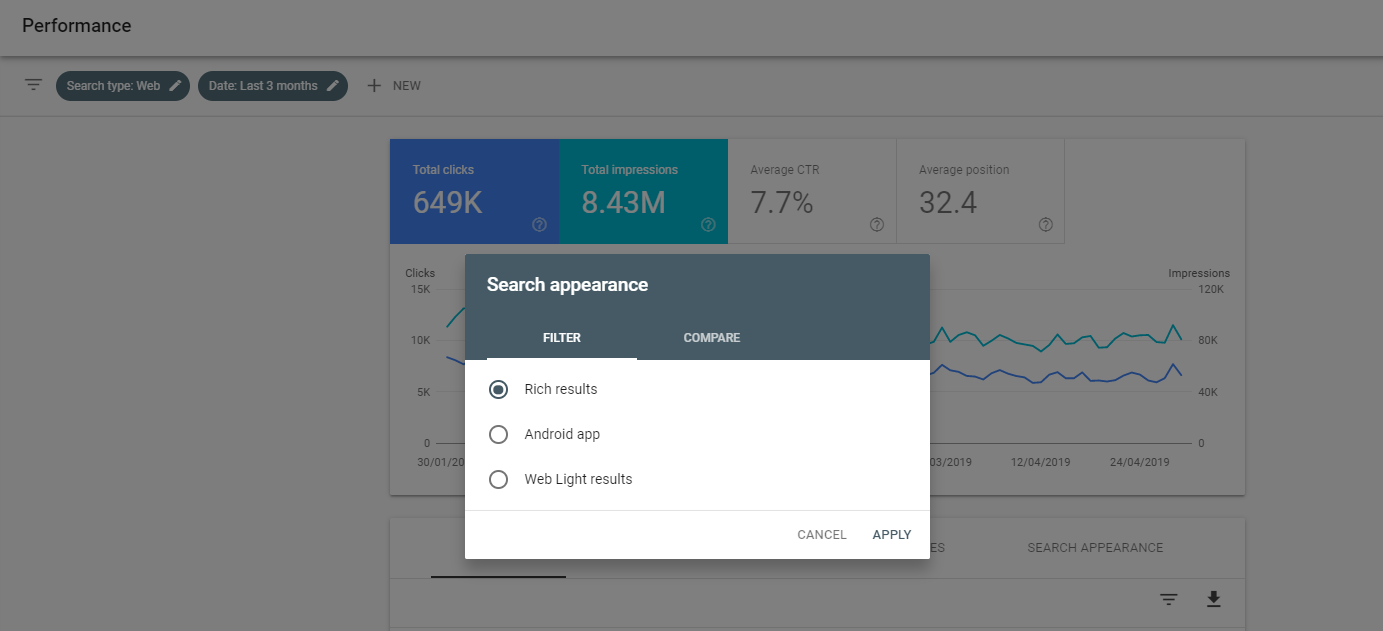Choose the Web Light results radio option
The width and height of the screenshot is (1383, 631).
coord(498,480)
